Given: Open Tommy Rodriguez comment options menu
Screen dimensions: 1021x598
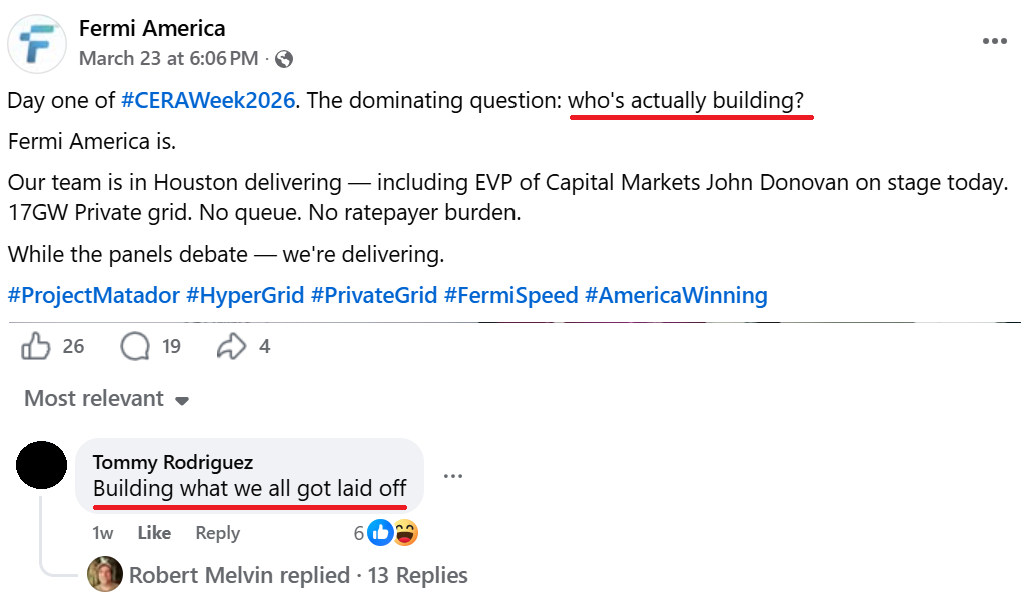Looking at the screenshot, I should [x=453, y=476].
